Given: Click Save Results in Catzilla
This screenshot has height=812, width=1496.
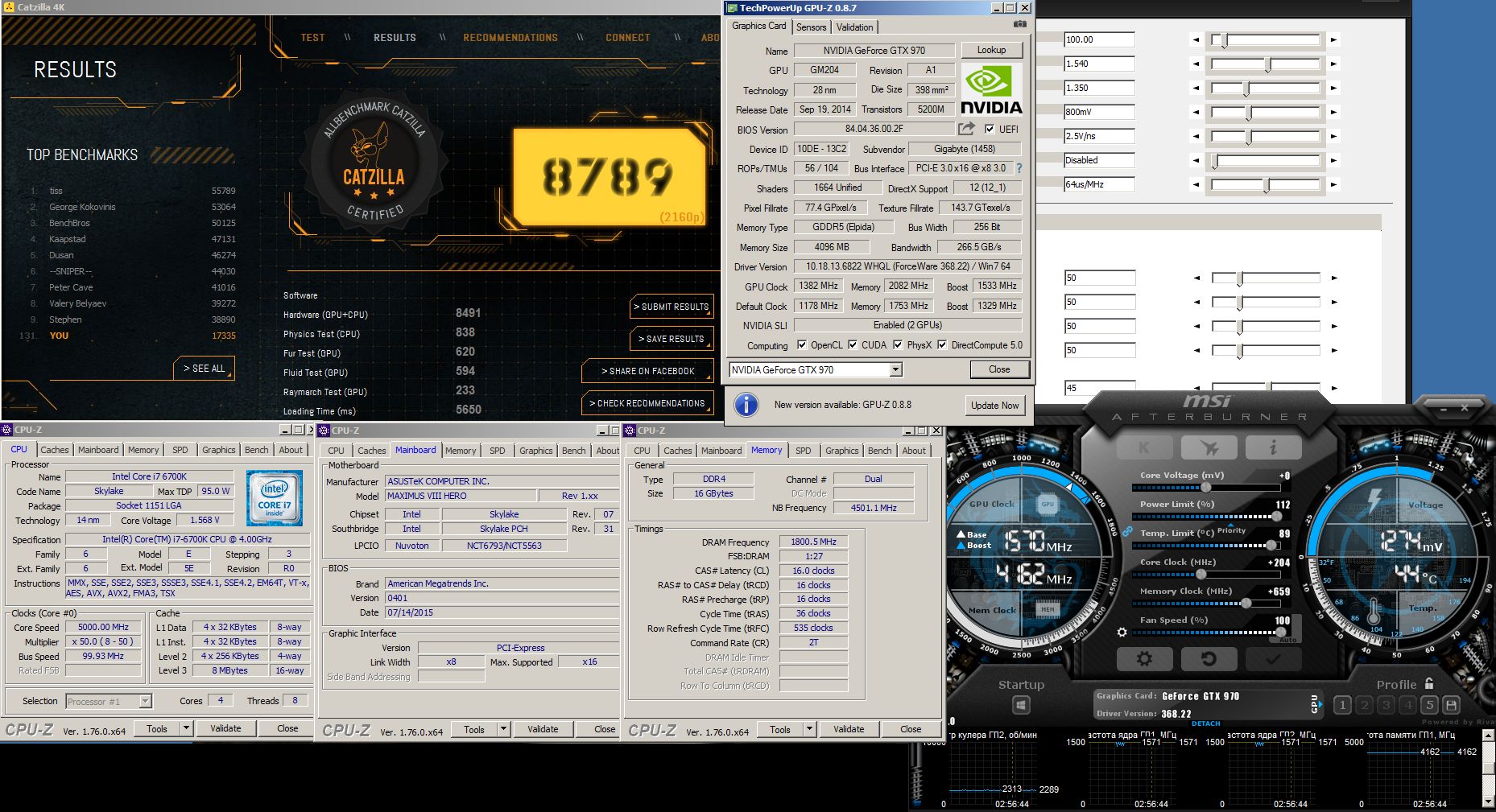Looking at the screenshot, I should tap(672, 339).
